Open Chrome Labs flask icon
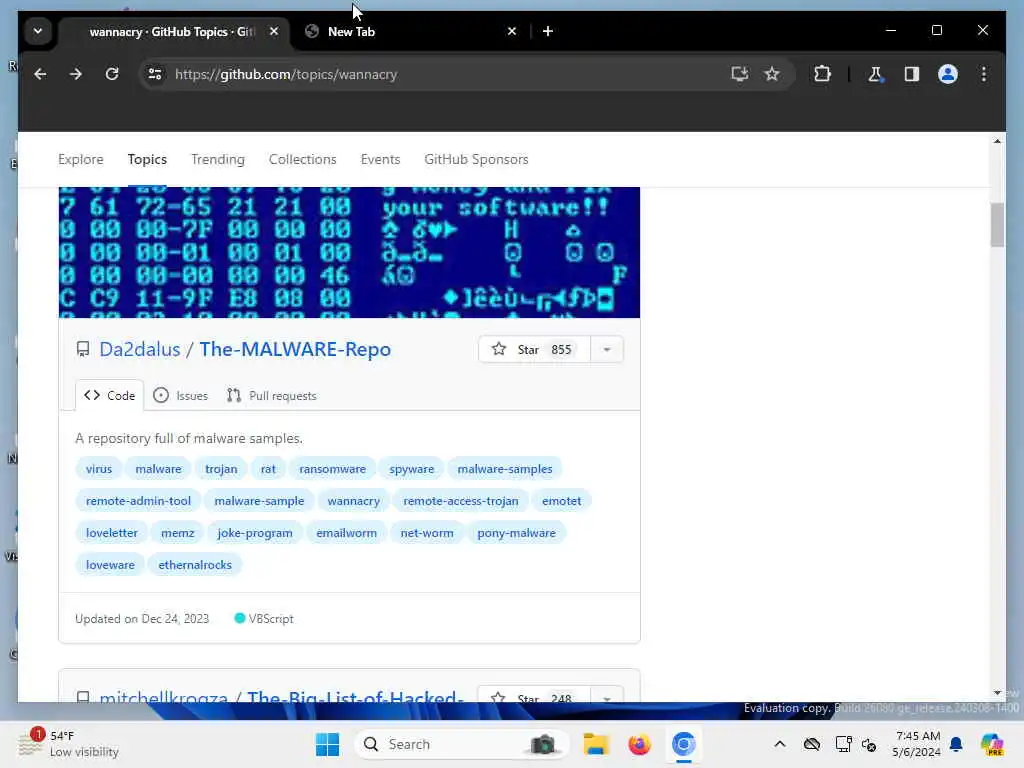Image resolution: width=1024 pixels, height=768 pixels. 875,74
